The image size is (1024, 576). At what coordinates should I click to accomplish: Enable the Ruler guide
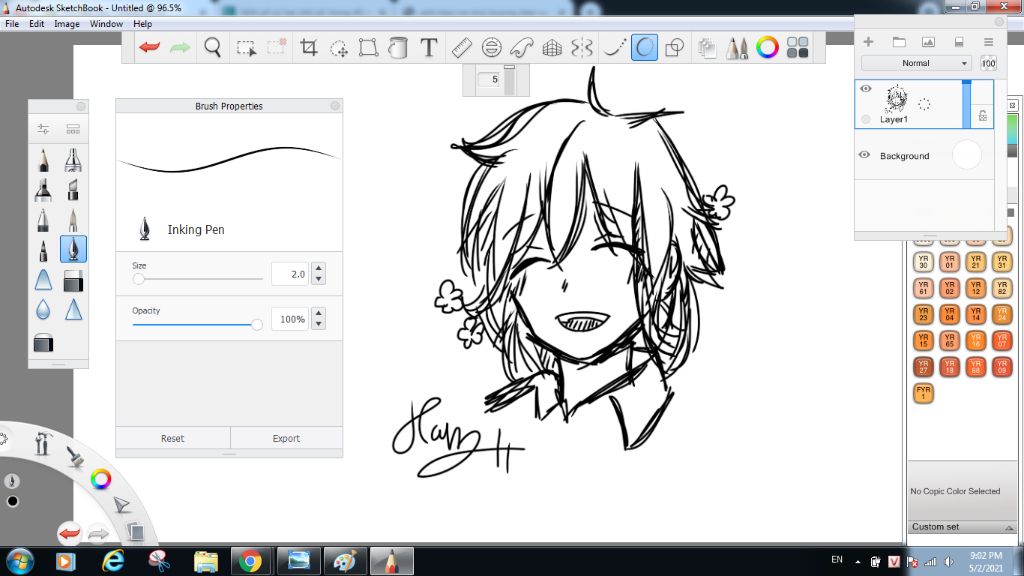[x=462, y=48]
